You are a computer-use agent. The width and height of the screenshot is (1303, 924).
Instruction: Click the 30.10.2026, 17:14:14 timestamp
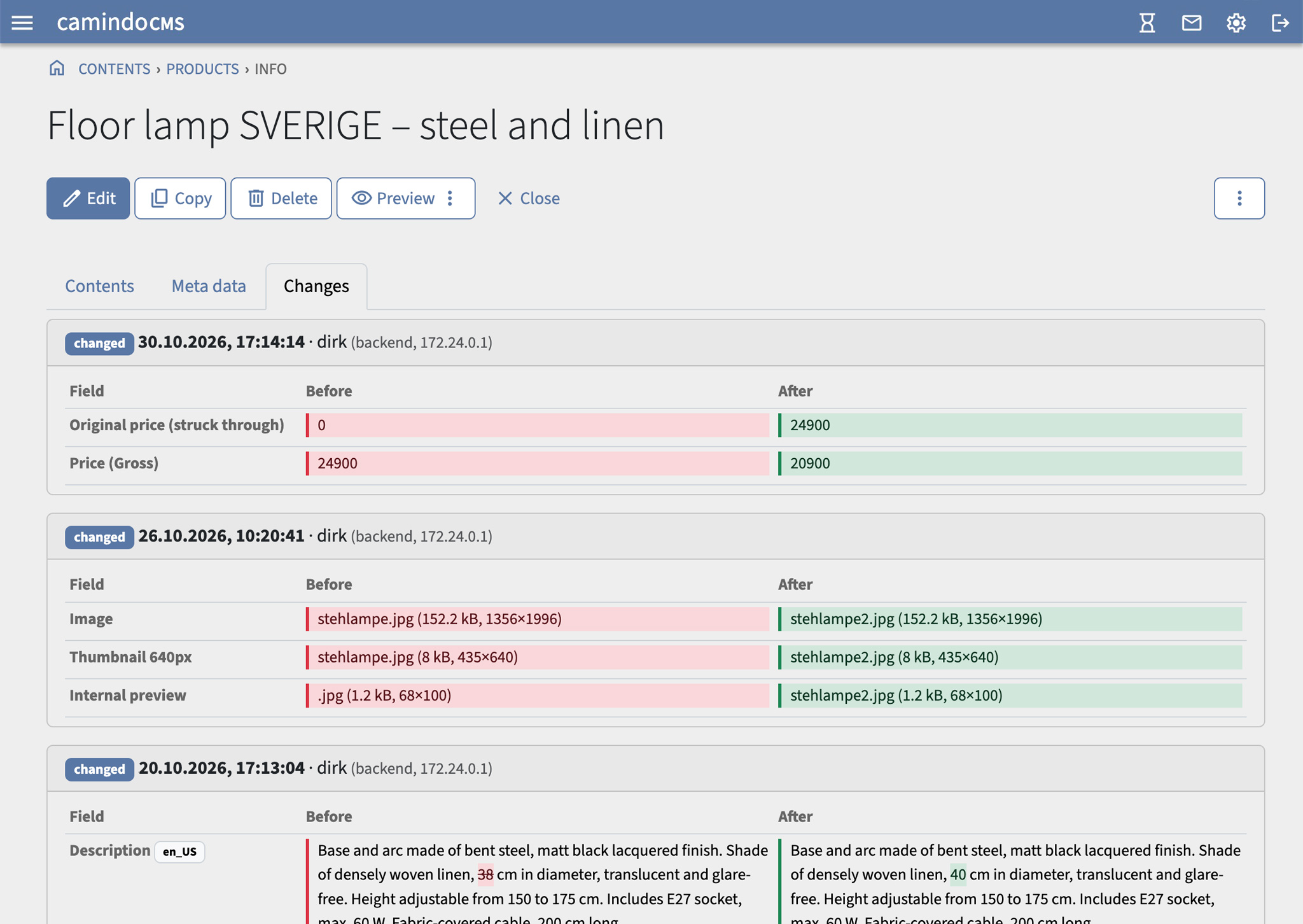click(x=221, y=342)
